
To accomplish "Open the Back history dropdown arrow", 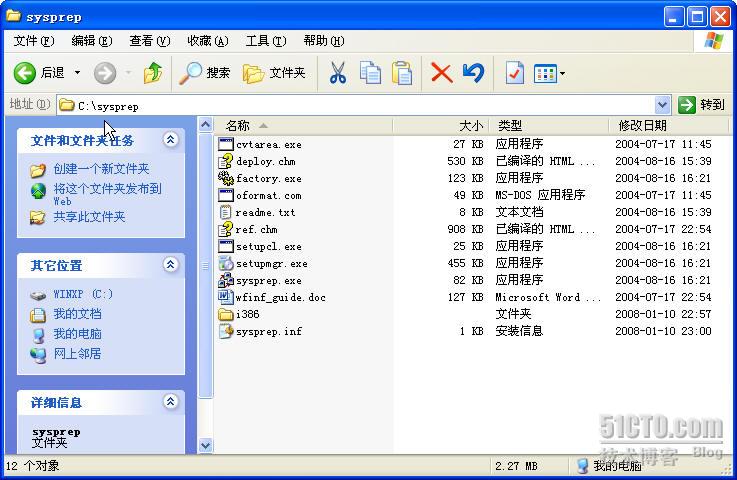I will tap(77, 73).
